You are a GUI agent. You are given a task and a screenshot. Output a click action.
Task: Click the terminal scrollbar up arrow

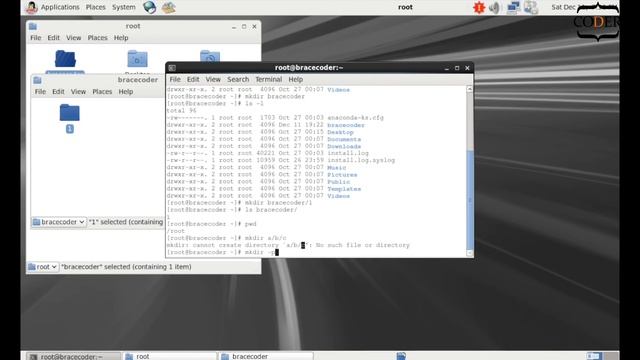[469, 89]
